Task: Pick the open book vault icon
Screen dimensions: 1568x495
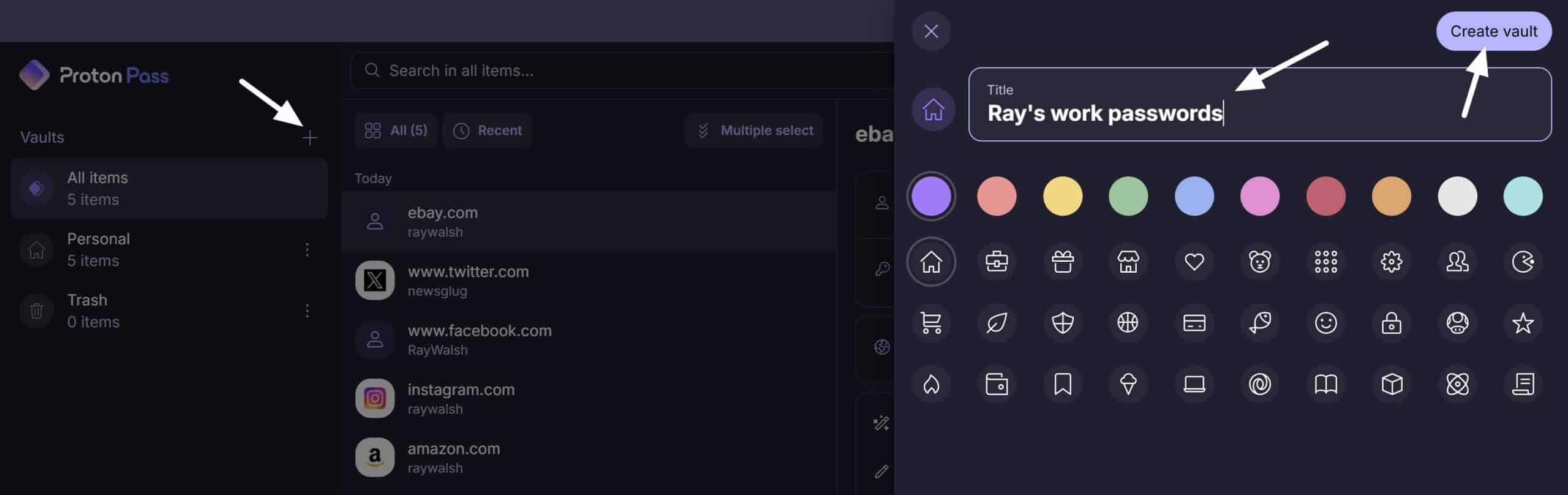Action: pyautogui.click(x=1326, y=384)
